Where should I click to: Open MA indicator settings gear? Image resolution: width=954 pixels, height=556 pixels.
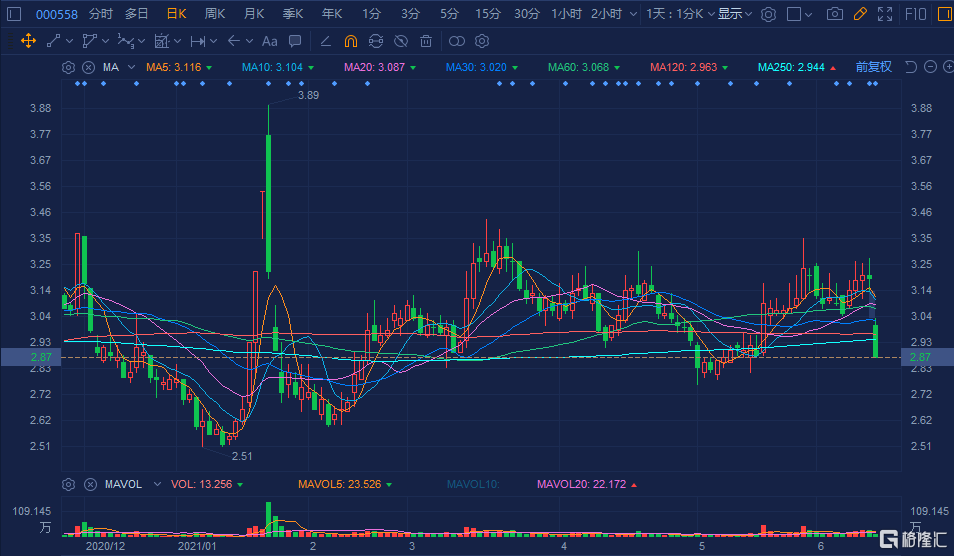pos(69,68)
